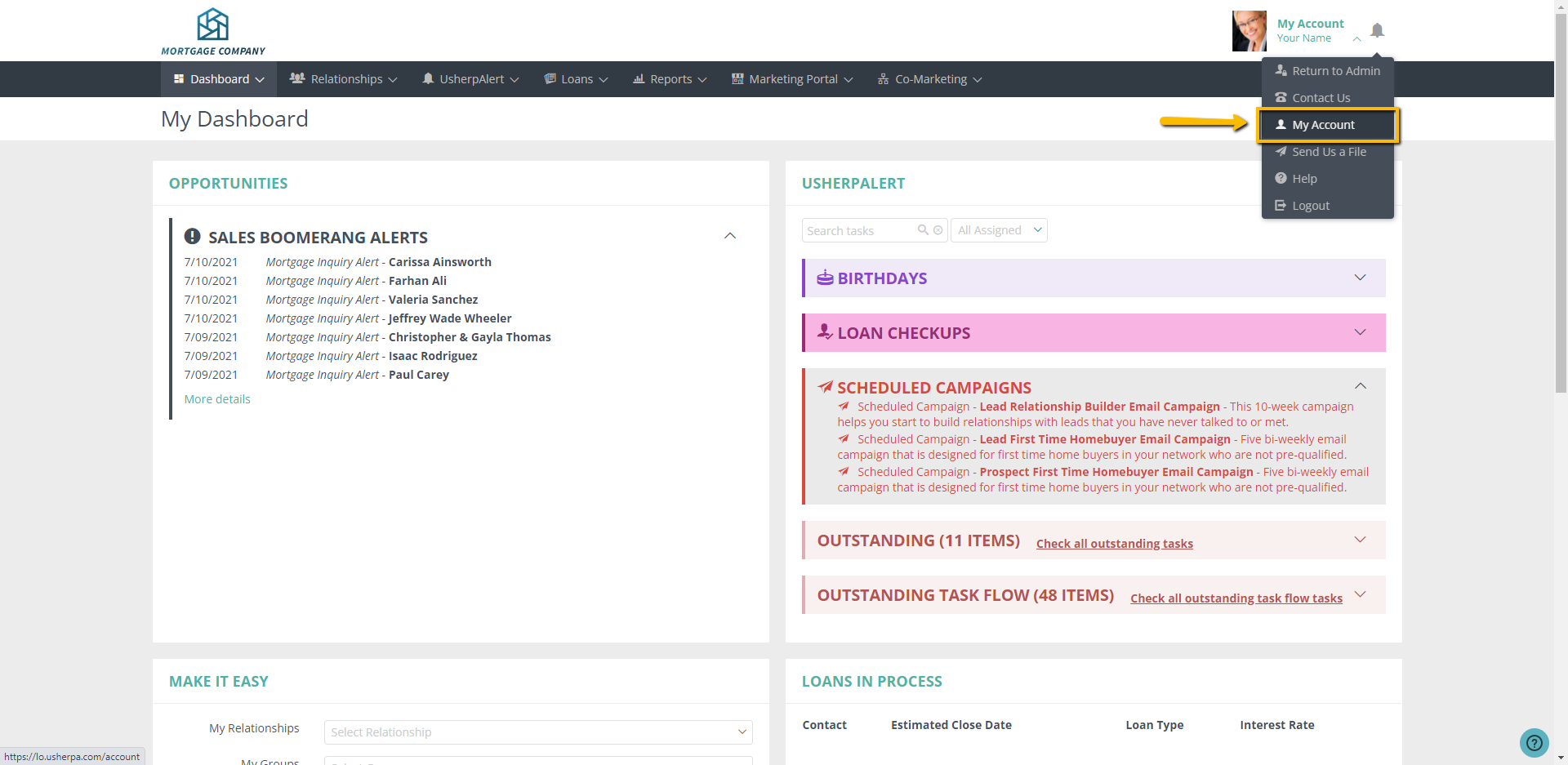Click the Mortgage Company logo
1568x765 pixels.
pyautogui.click(x=213, y=32)
